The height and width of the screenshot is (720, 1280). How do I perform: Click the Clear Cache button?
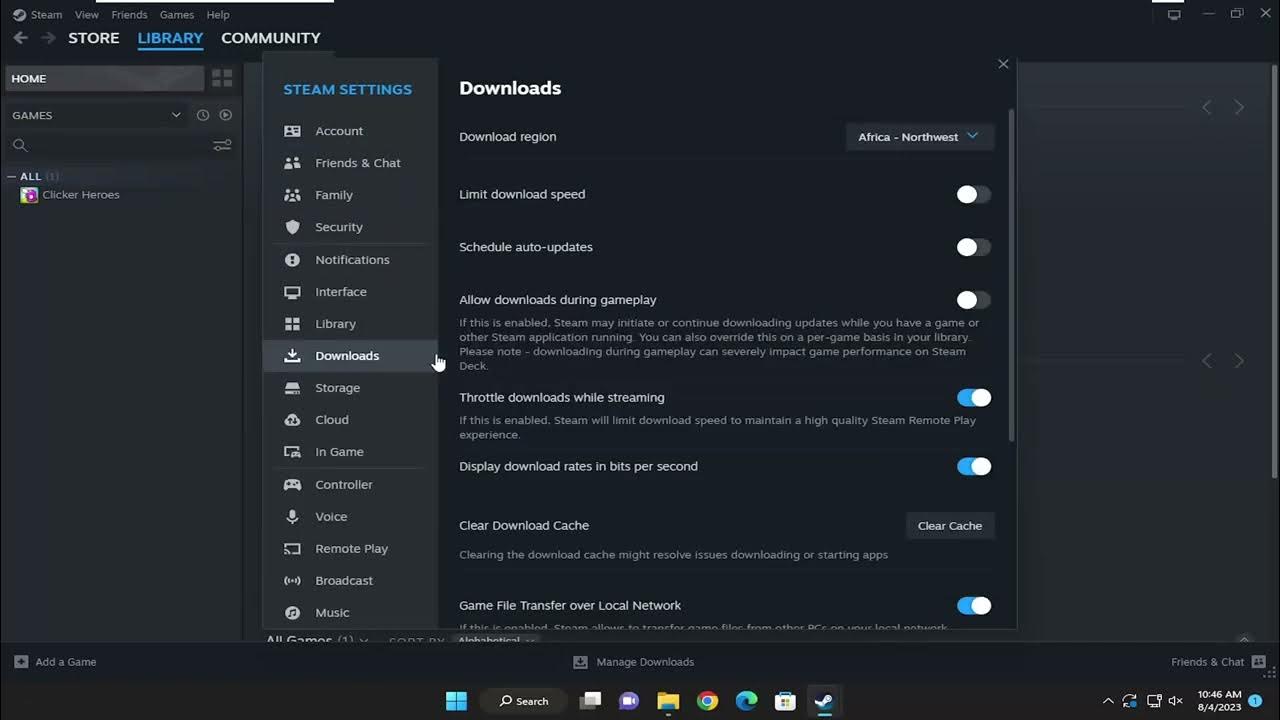(x=950, y=526)
